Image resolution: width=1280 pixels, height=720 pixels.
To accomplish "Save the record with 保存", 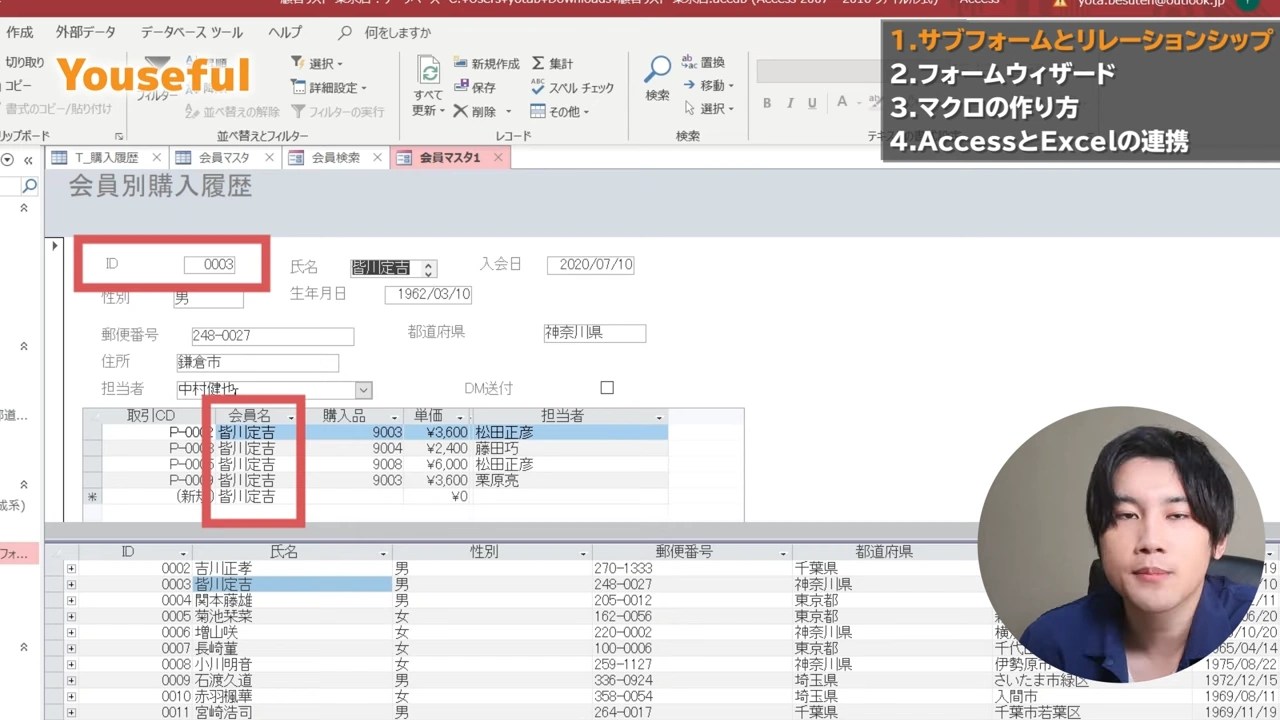I will click(x=474, y=87).
